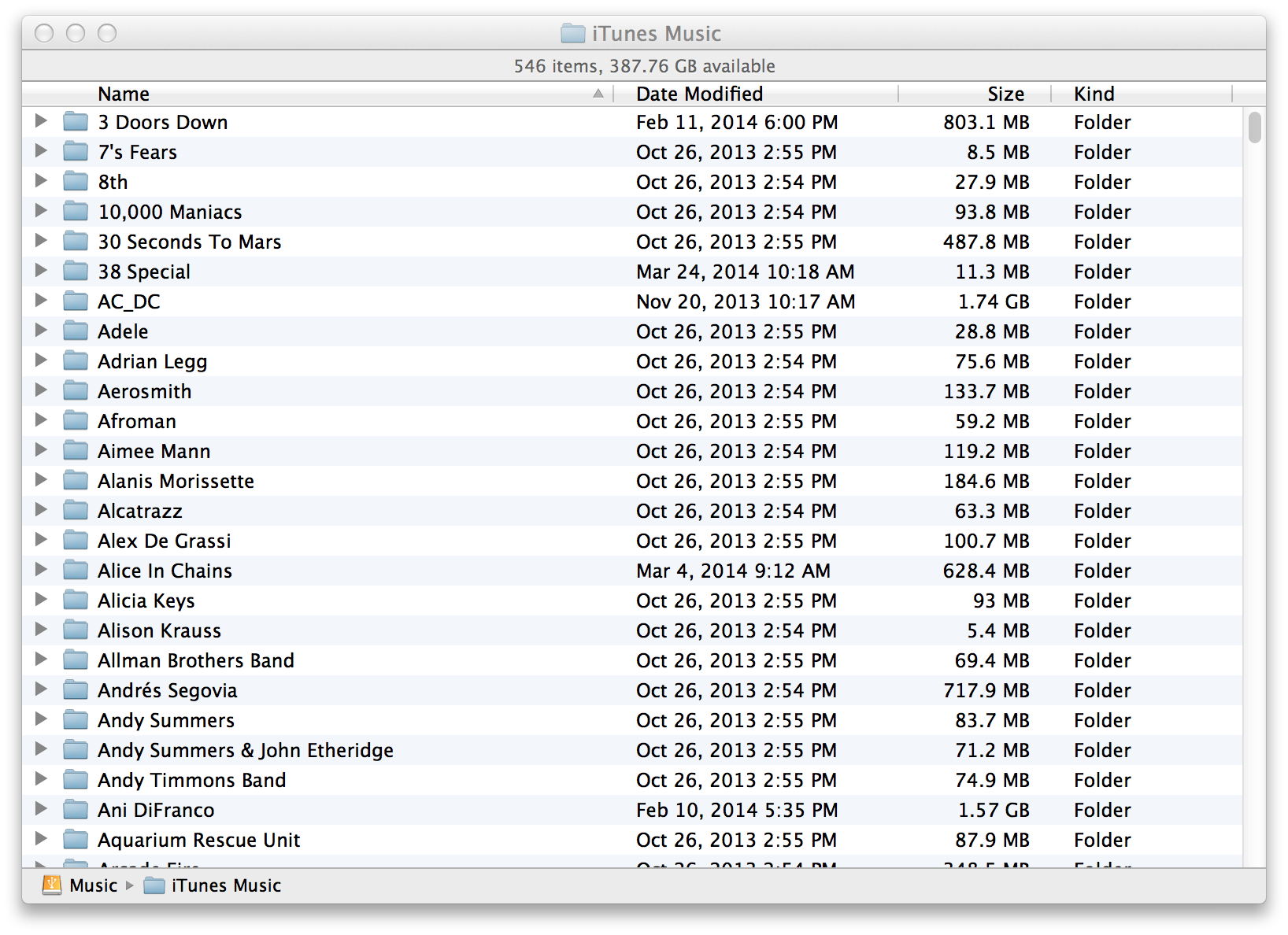
Task: Click date Feb 11, 2014 6:00 PM
Action: [737, 122]
